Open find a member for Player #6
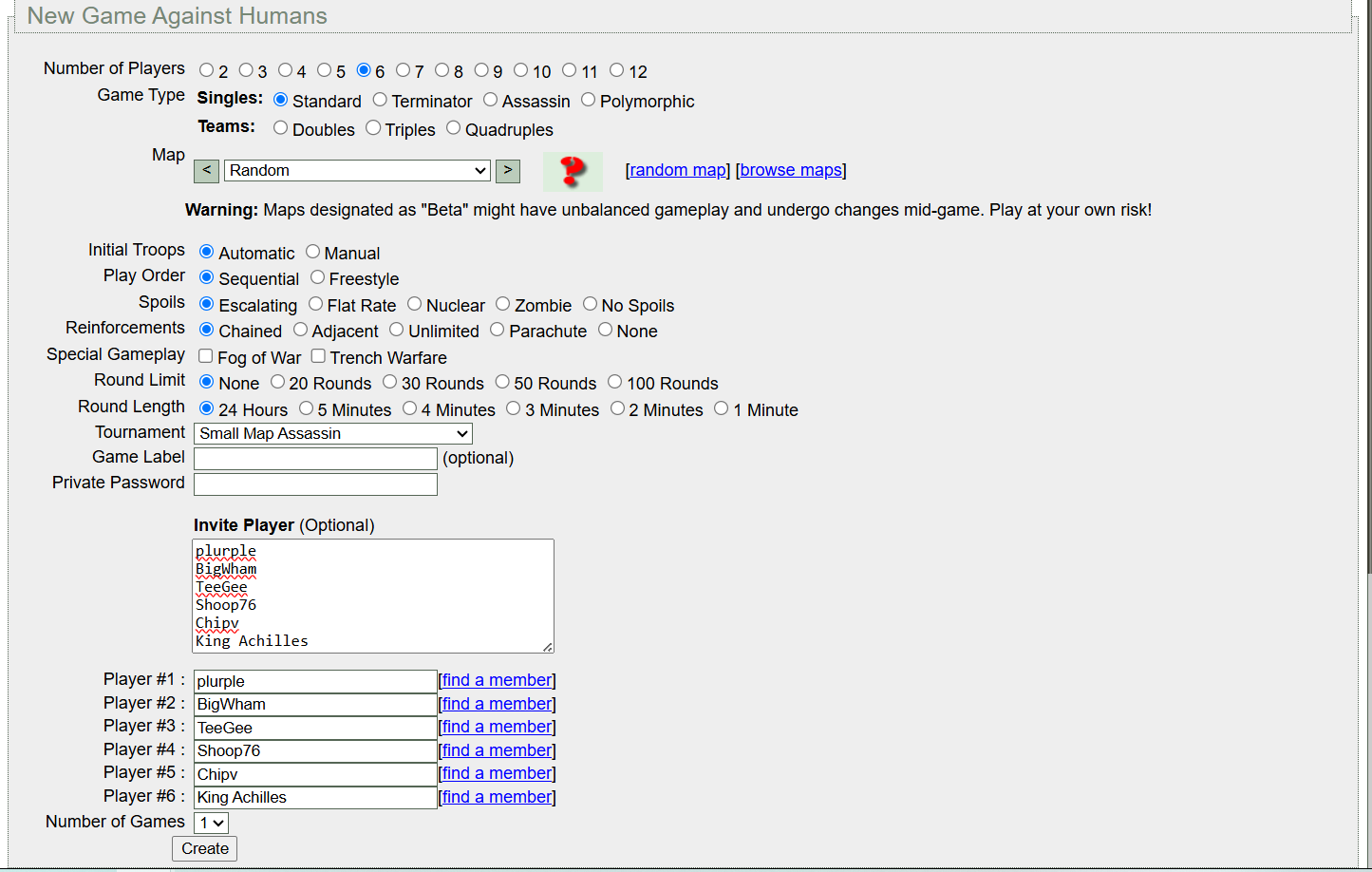 click(x=497, y=797)
